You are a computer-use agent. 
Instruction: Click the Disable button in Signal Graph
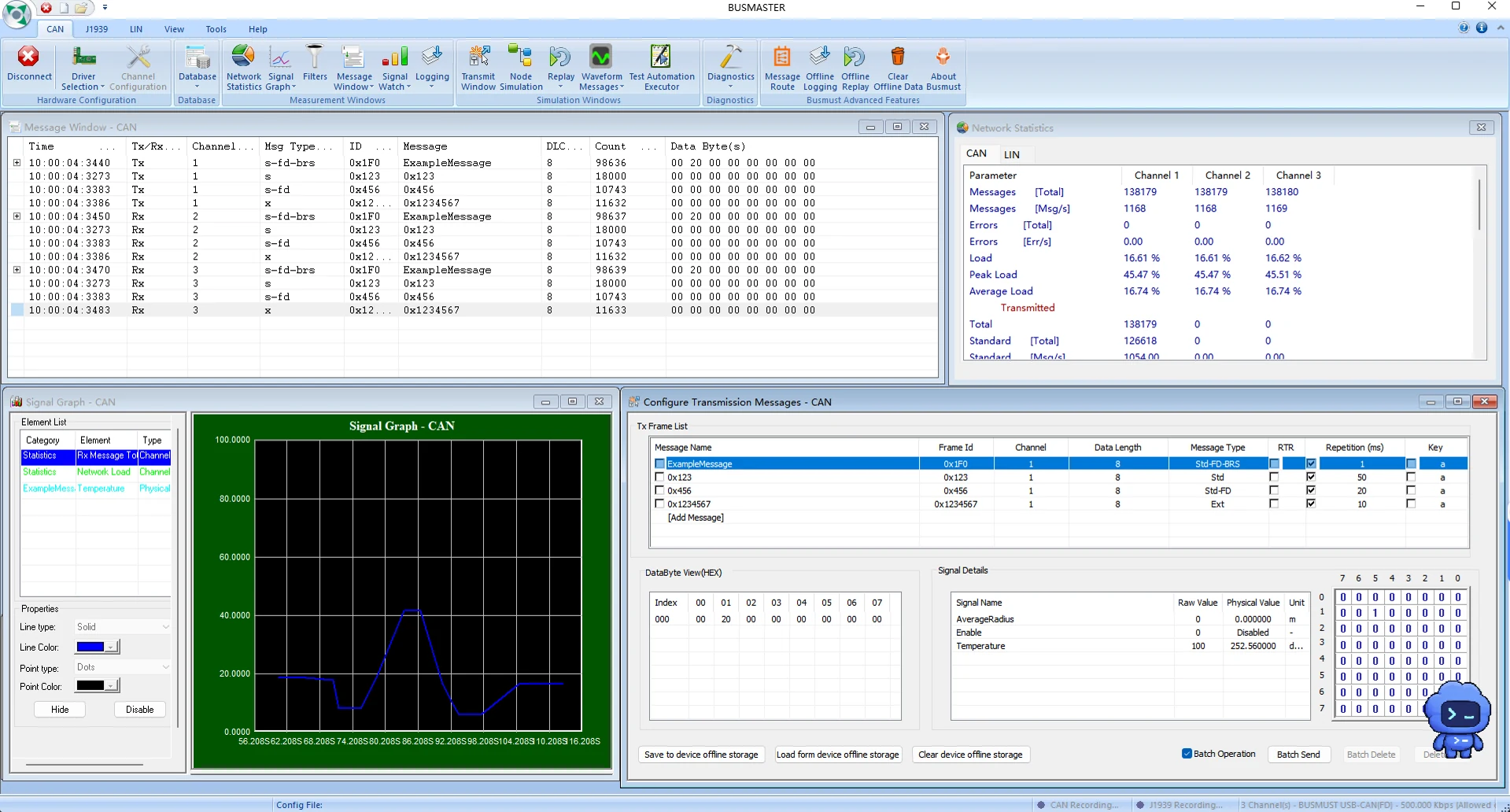coord(140,710)
